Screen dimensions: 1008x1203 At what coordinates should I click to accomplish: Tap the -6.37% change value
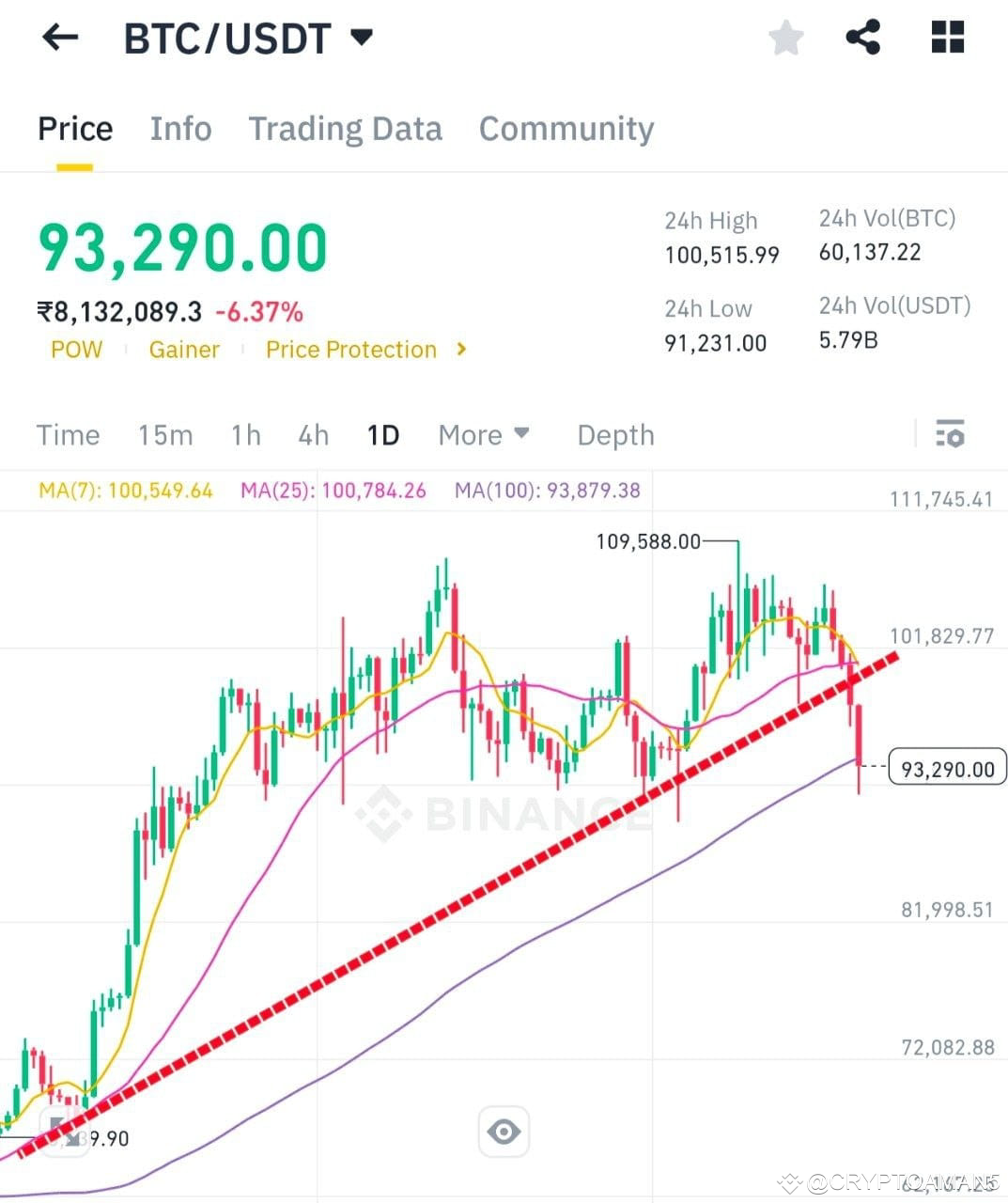click(x=259, y=312)
